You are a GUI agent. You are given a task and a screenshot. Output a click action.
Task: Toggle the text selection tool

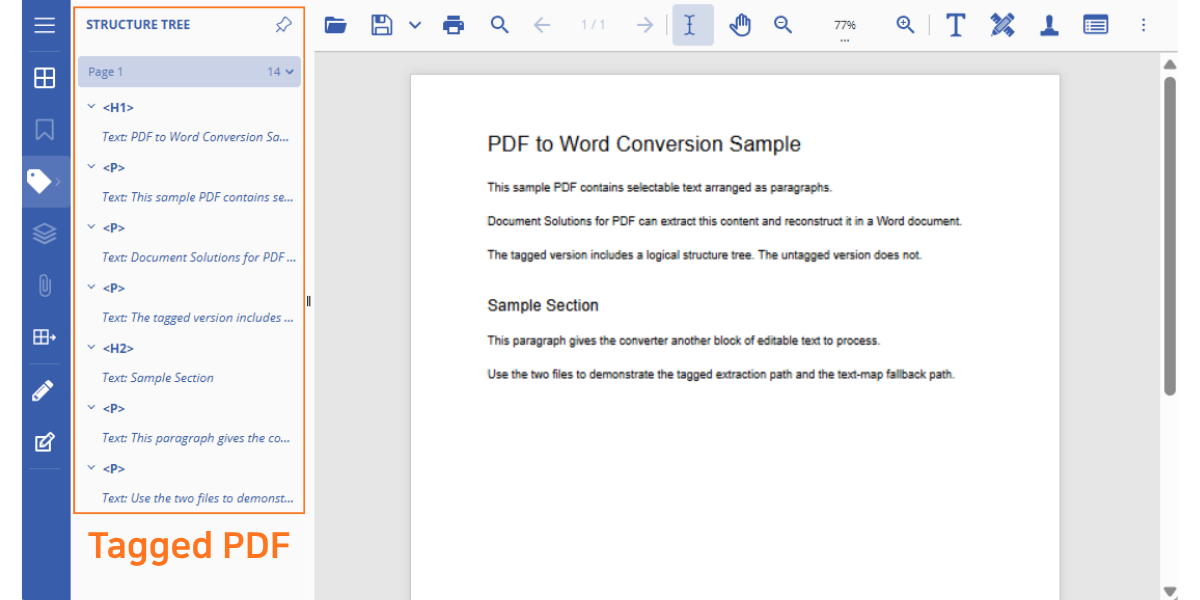pos(692,25)
